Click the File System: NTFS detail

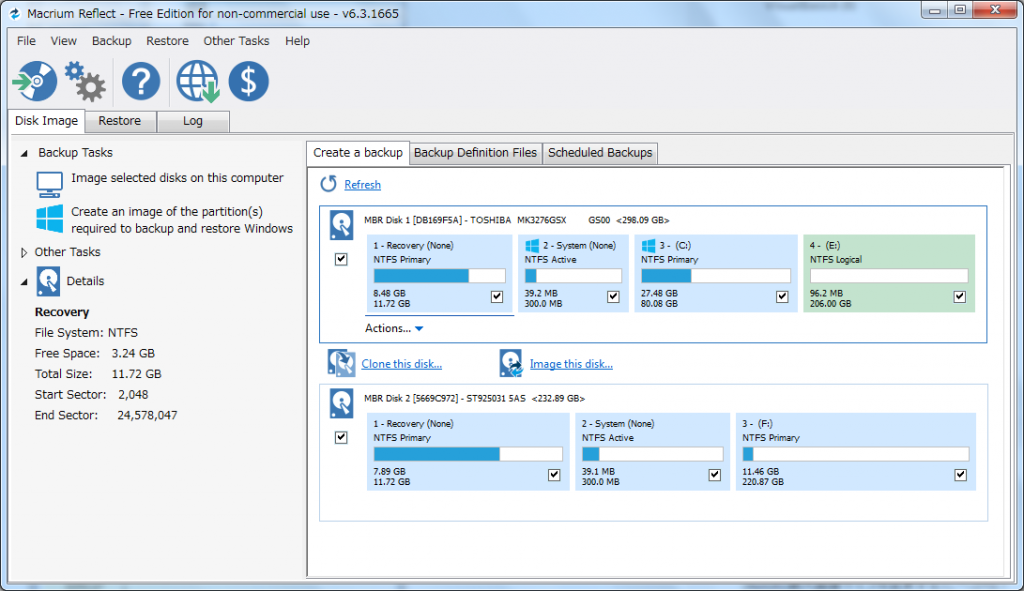[x=86, y=332]
